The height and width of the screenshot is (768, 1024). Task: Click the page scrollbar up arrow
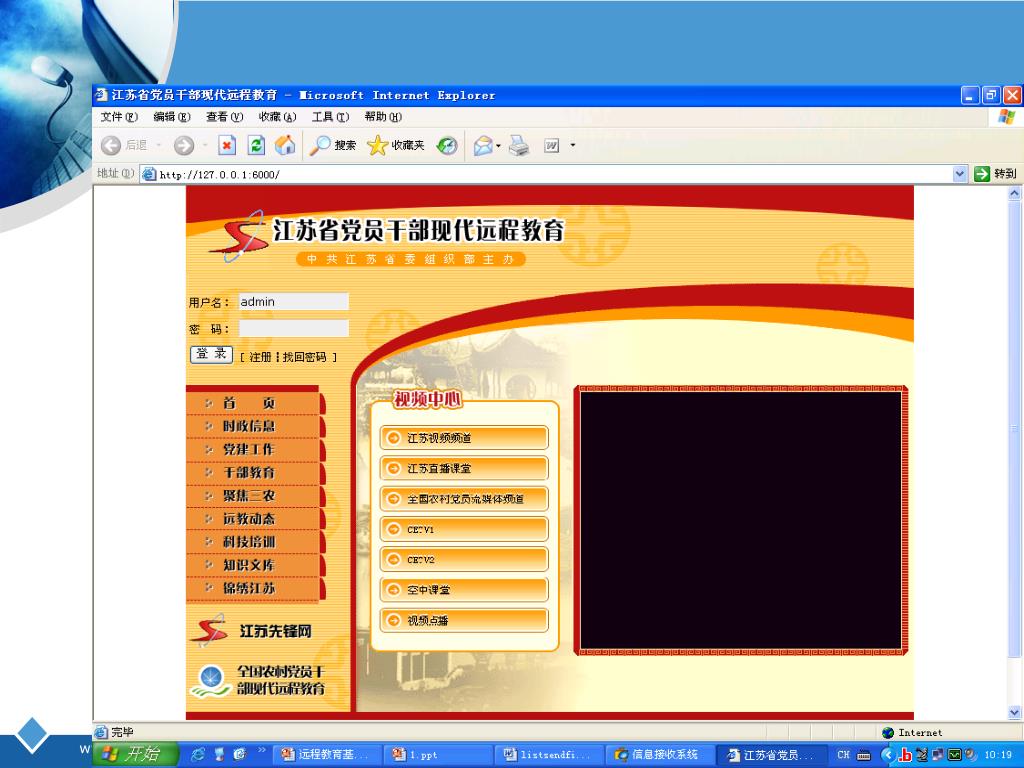point(1014,193)
